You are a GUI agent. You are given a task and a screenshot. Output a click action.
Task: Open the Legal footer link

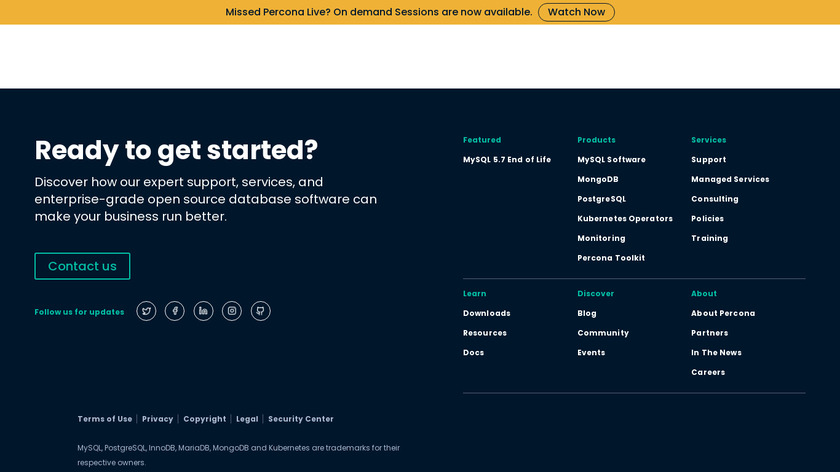[247, 419]
